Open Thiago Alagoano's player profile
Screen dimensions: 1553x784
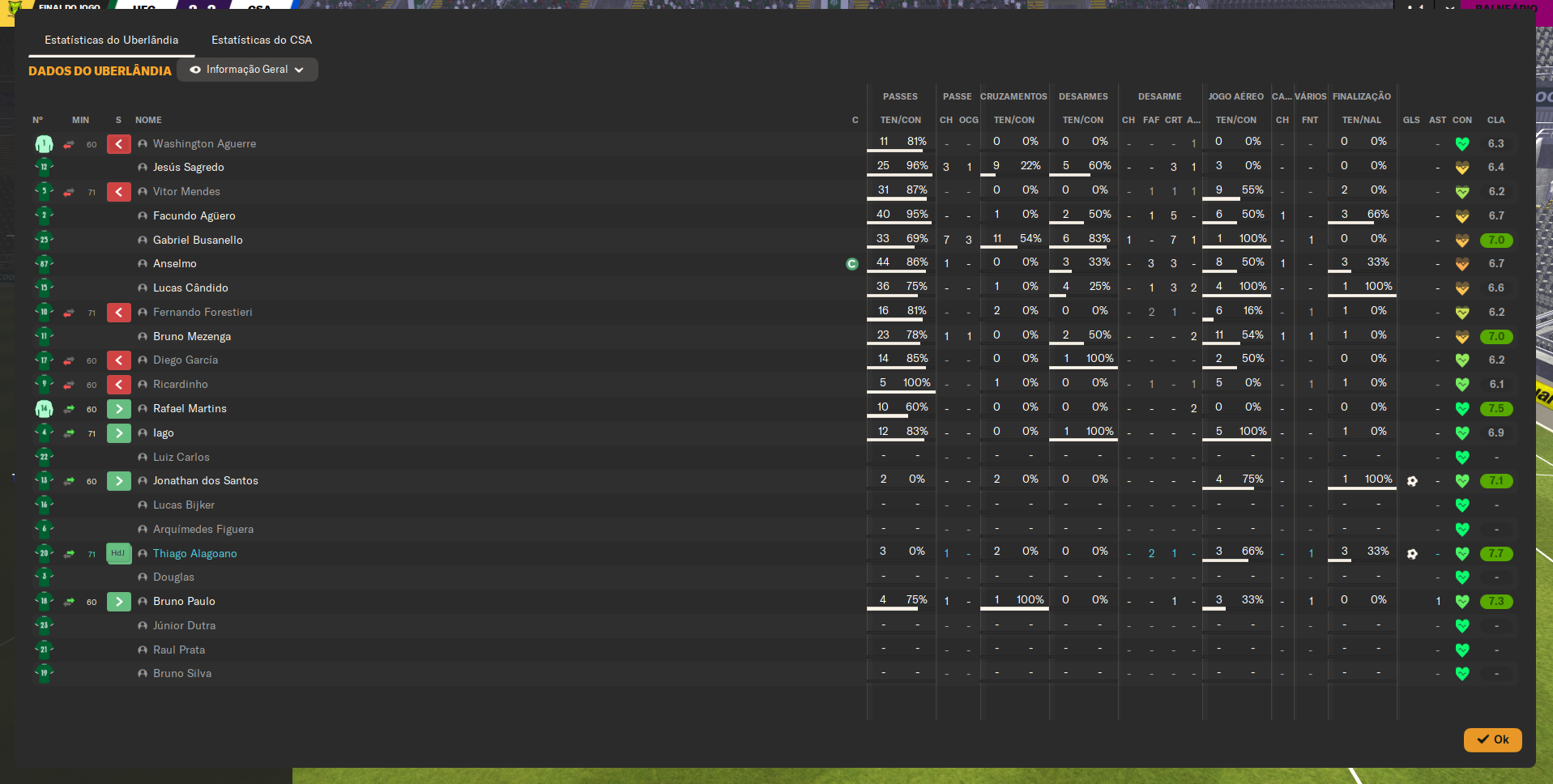(x=194, y=554)
